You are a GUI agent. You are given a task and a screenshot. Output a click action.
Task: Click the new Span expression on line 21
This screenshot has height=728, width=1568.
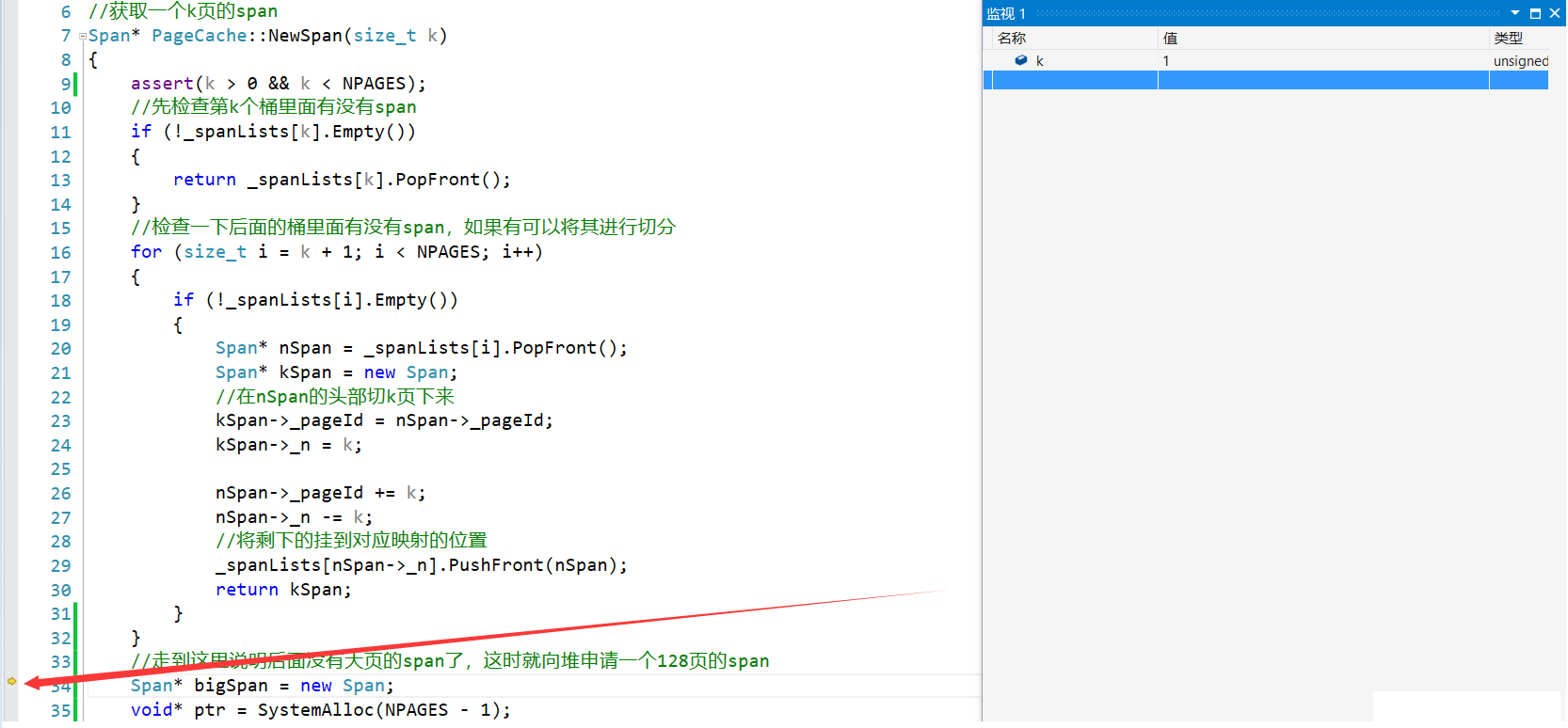pyautogui.click(x=409, y=372)
